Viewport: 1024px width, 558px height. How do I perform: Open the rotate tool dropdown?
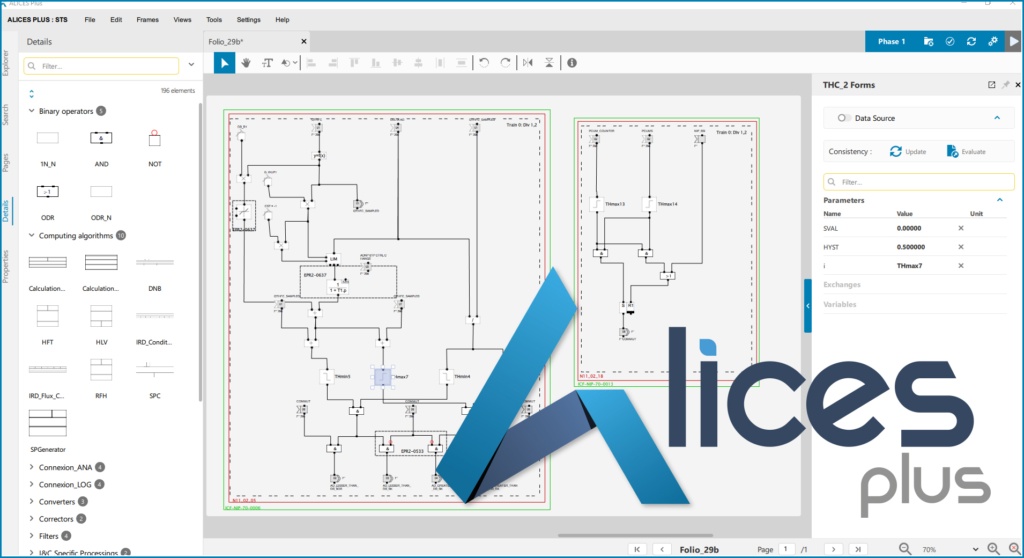tap(295, 63)
